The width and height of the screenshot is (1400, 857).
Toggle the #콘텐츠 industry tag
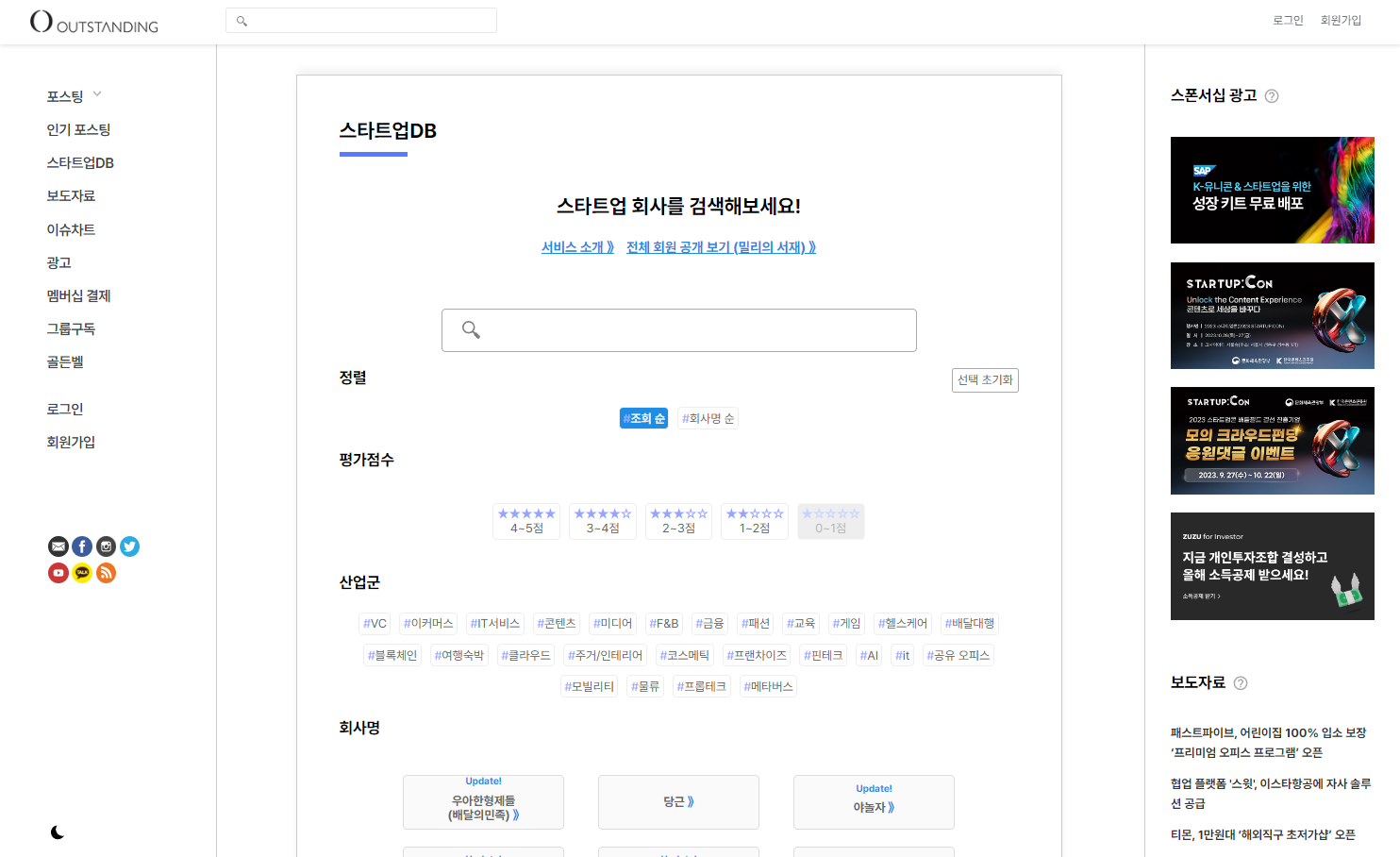[557, 624]
